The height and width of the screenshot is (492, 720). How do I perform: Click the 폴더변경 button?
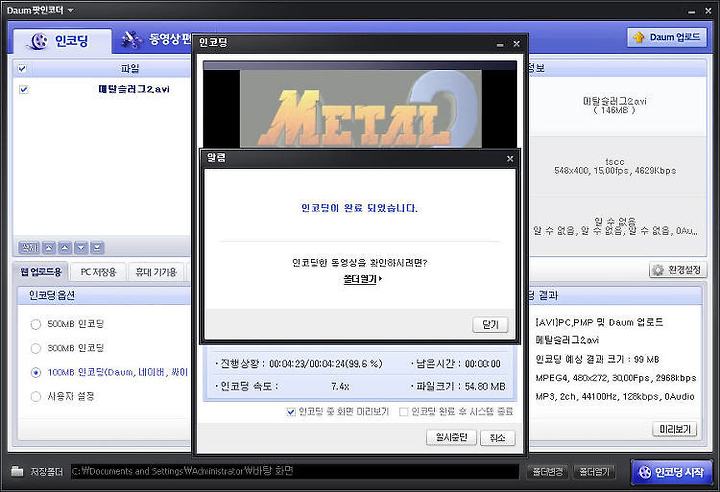548,471
